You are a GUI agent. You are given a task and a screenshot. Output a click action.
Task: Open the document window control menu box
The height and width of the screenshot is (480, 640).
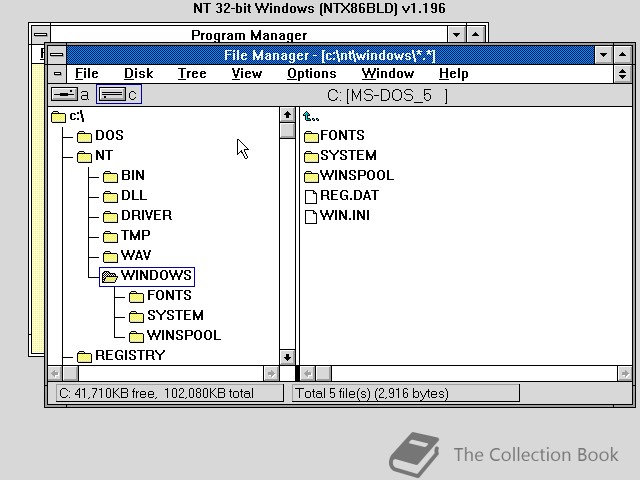57,73
